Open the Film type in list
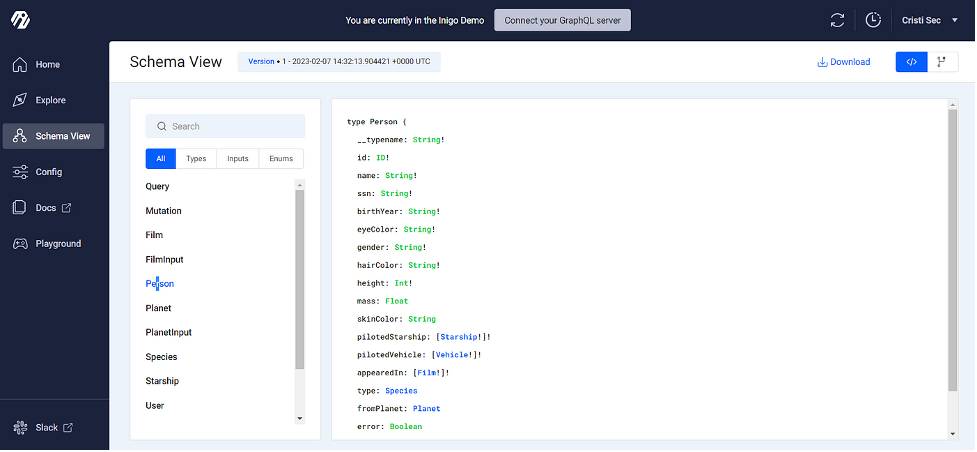 154,235
